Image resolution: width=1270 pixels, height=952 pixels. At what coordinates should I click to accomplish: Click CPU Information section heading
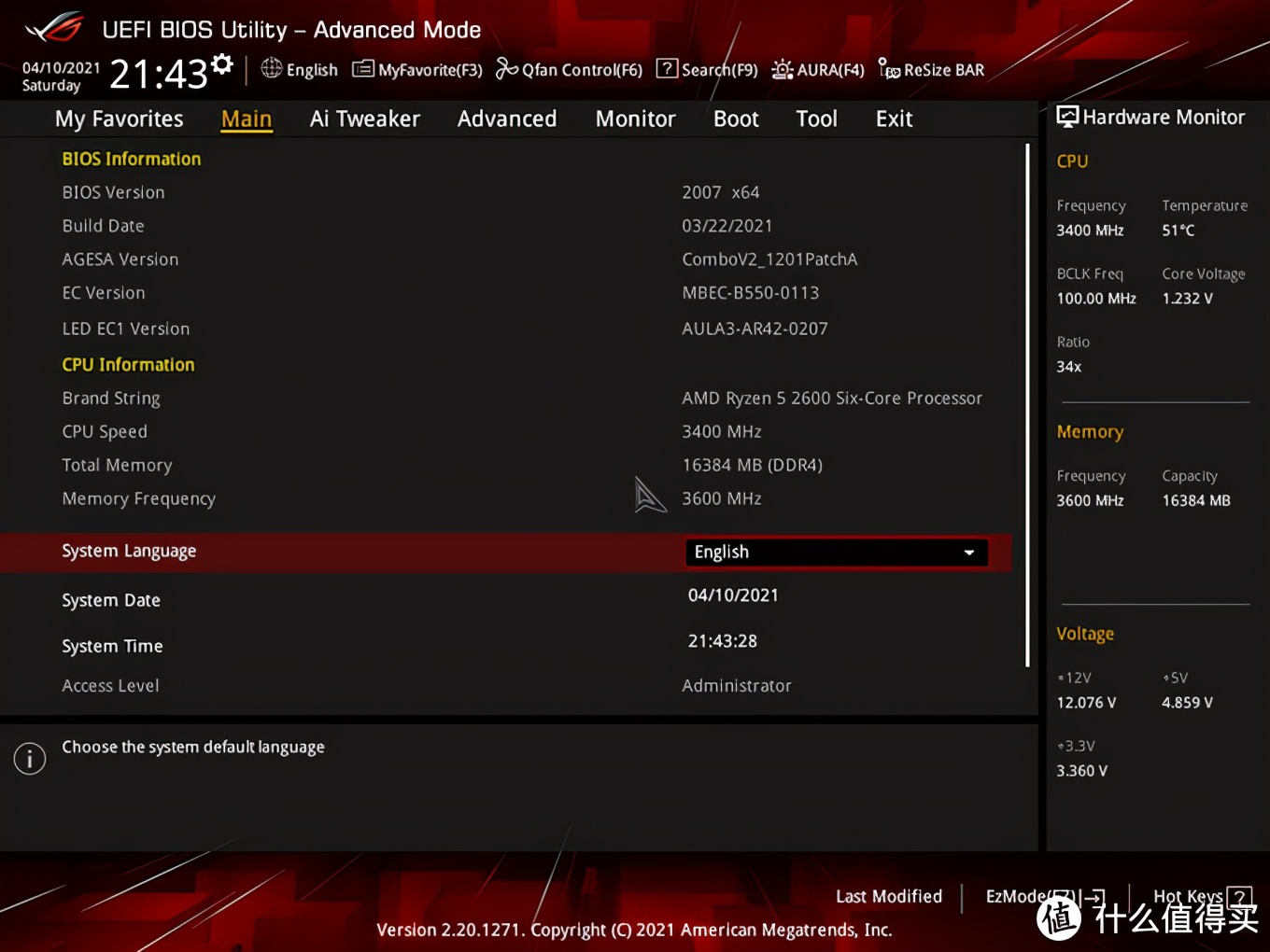point(129,365)
